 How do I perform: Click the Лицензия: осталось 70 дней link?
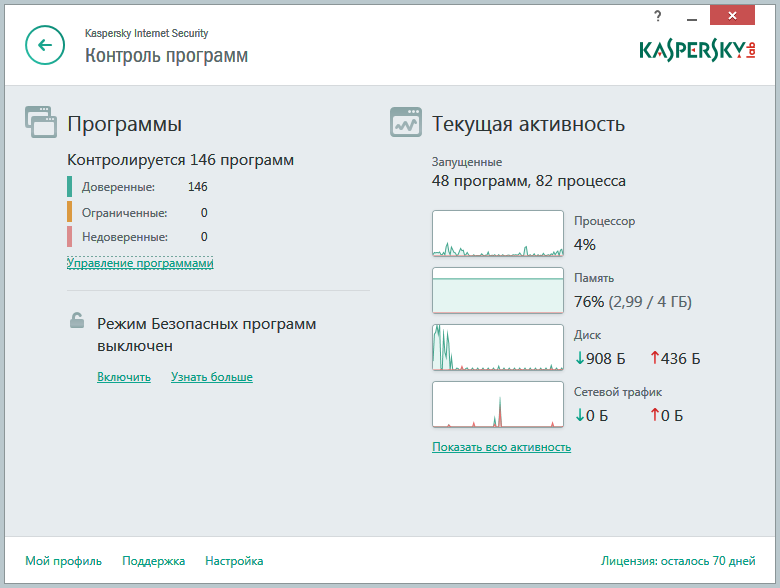(678, 561)
